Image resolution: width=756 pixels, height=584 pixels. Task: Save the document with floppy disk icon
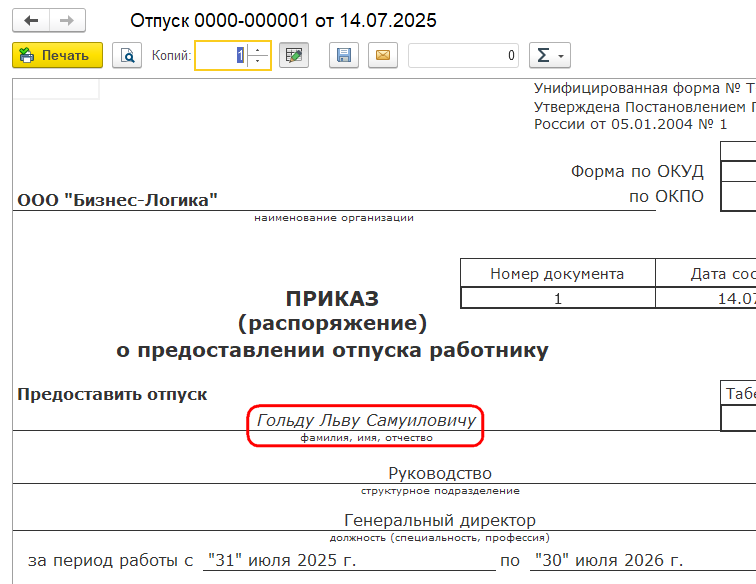click(x=344, y=55)
